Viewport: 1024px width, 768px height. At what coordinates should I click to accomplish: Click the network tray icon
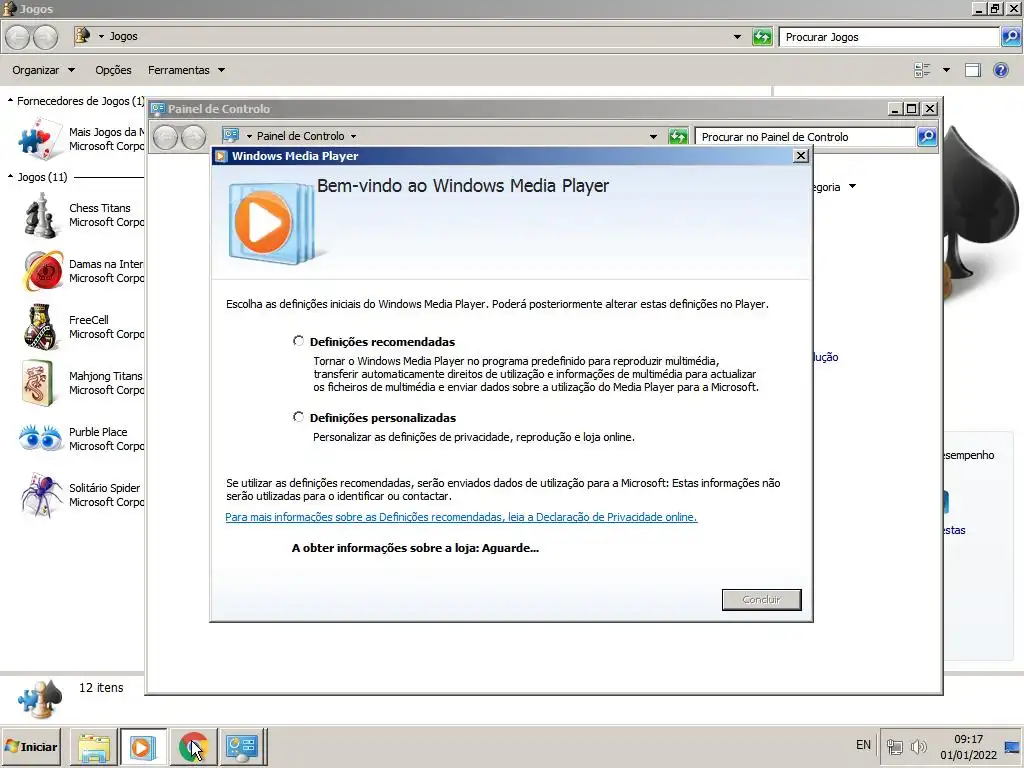point(895,746)
